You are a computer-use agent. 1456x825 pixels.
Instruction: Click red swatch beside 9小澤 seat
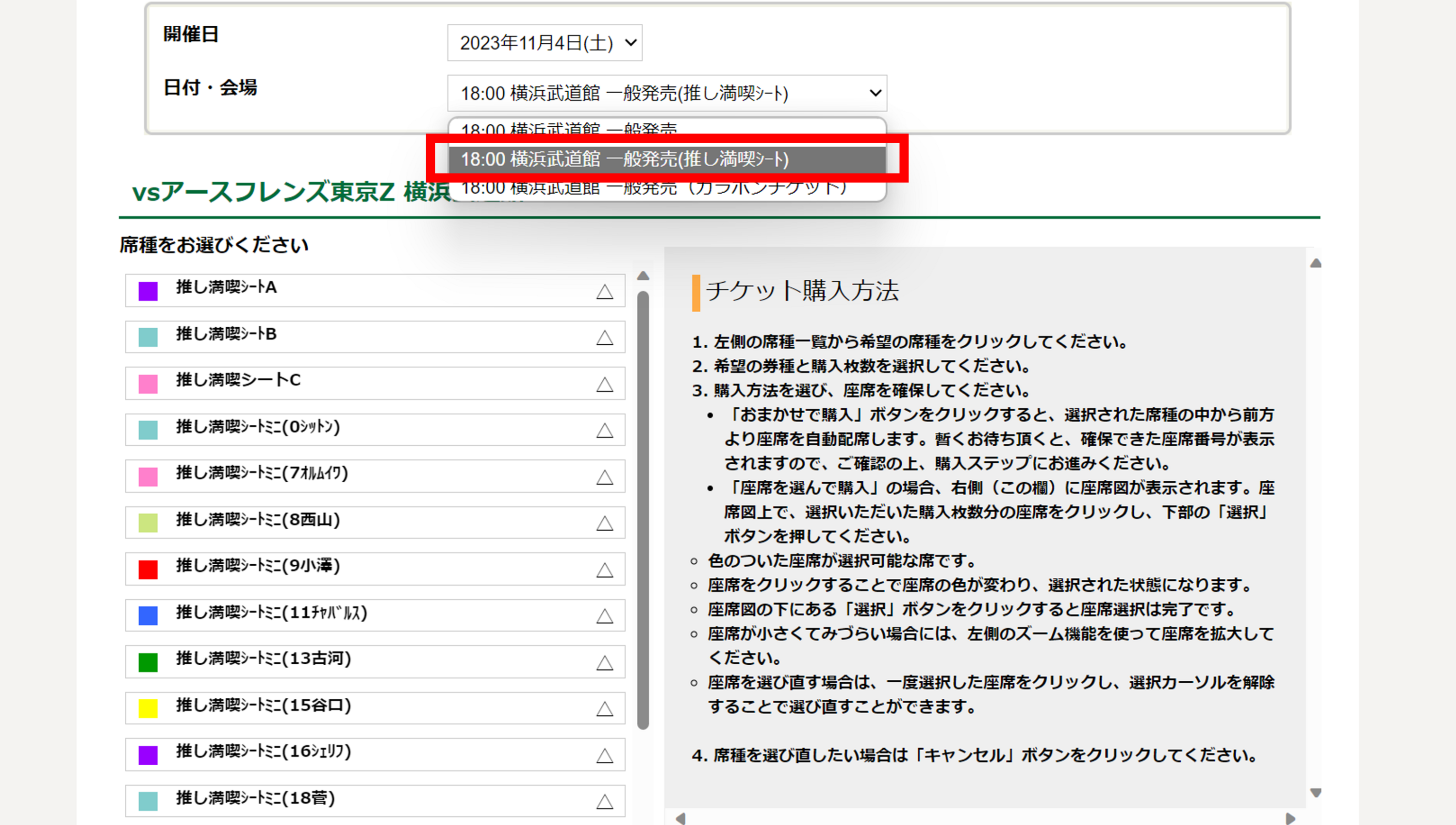coord(148,569)
